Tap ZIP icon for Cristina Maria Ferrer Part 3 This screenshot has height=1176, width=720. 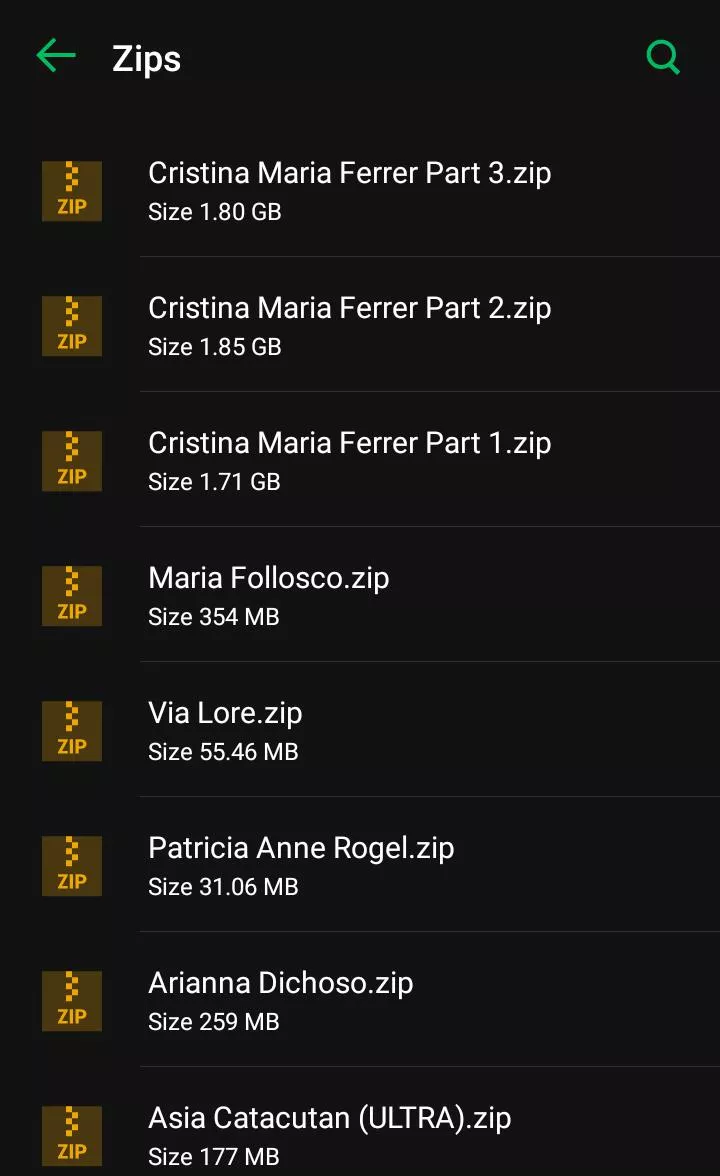pyautogui.click(x=72, y=191)
